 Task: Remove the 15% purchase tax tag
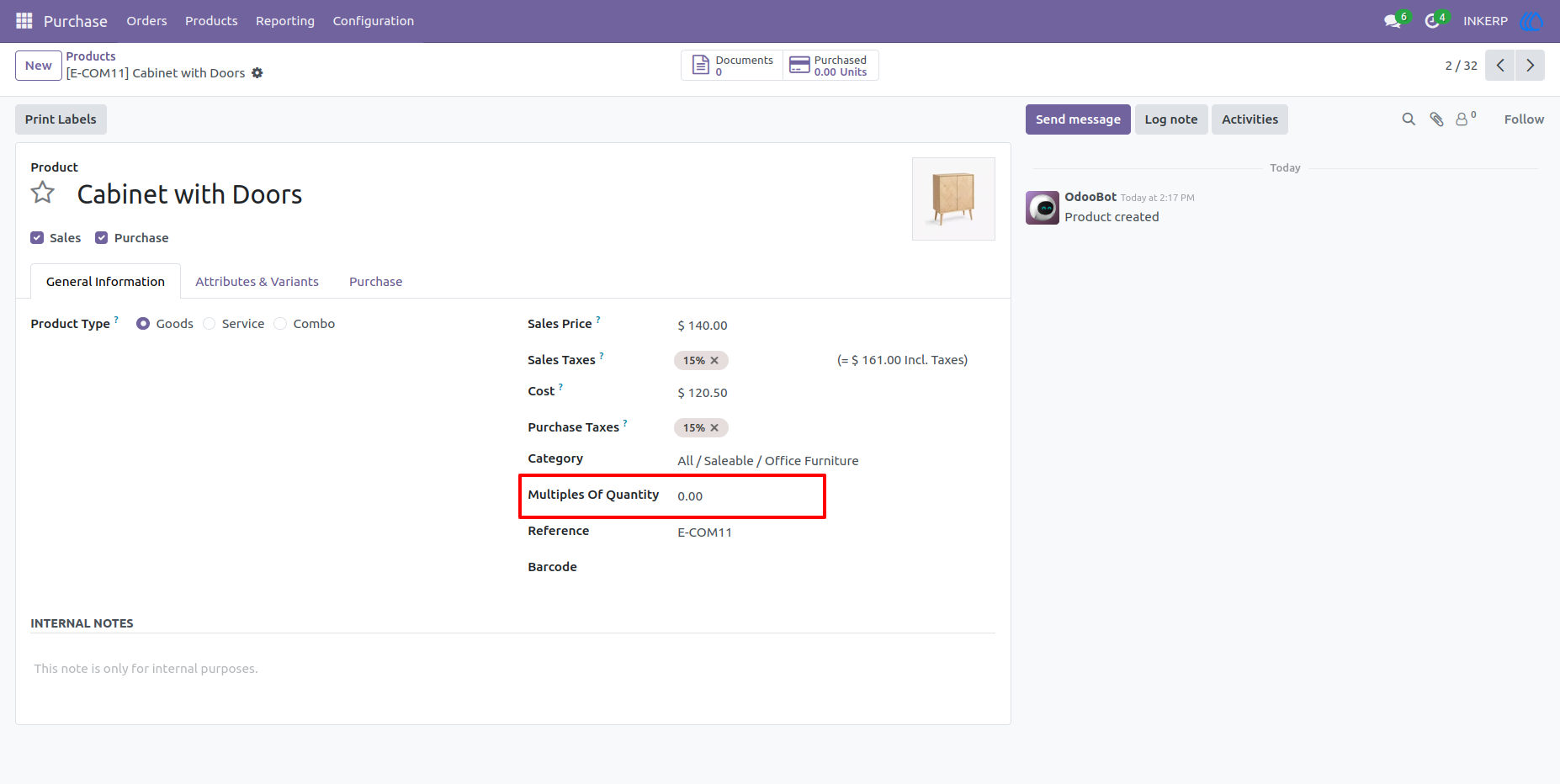pos(714,427)
